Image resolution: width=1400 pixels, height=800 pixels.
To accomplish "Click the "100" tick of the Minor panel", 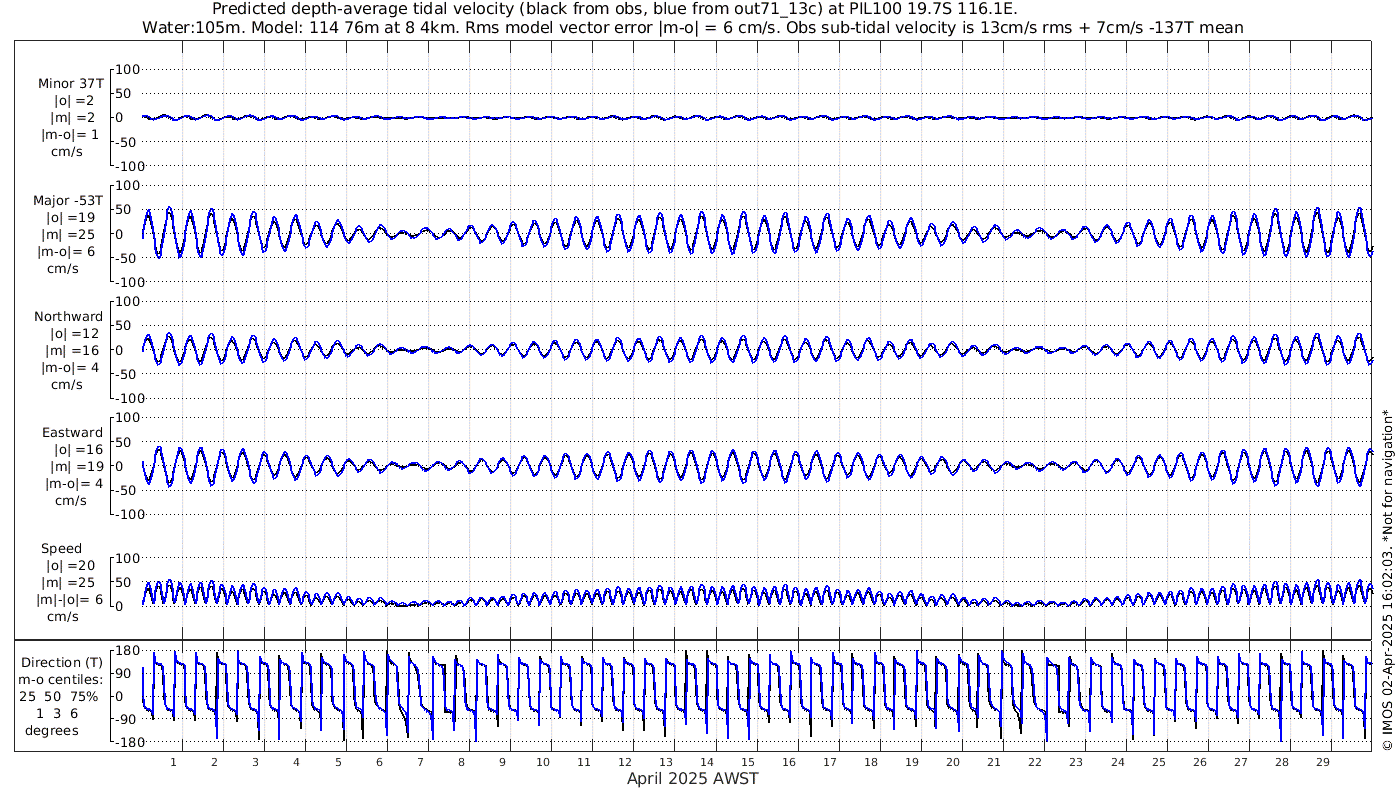I will [130, 69].
